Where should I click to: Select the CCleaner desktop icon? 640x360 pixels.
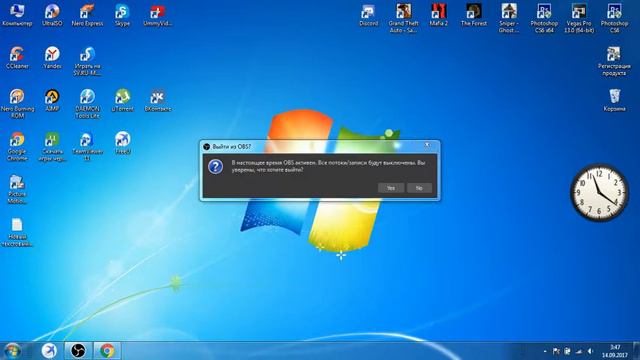click(x=17, y=58)
